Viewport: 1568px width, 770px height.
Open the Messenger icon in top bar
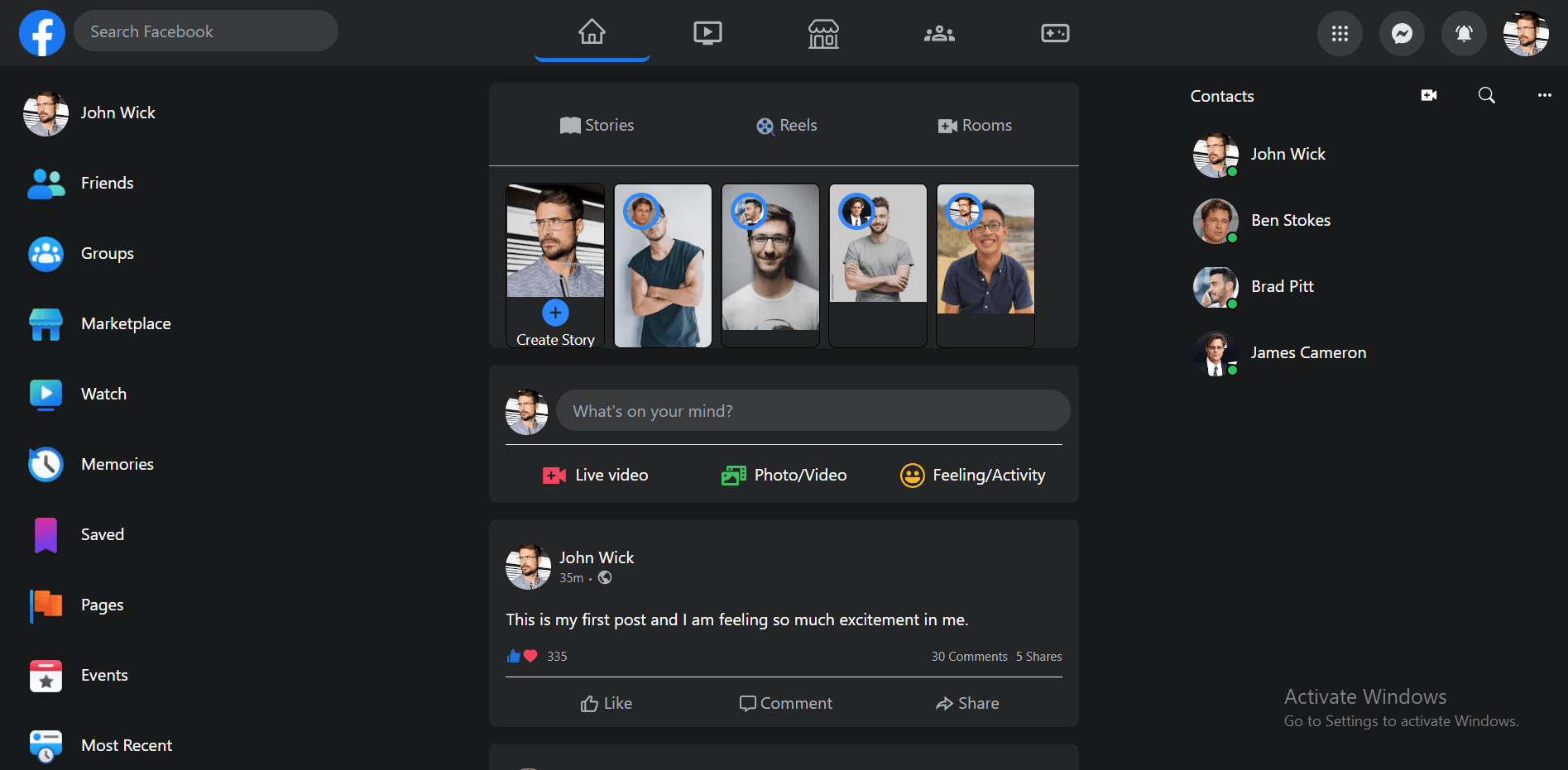[1402, 33]
